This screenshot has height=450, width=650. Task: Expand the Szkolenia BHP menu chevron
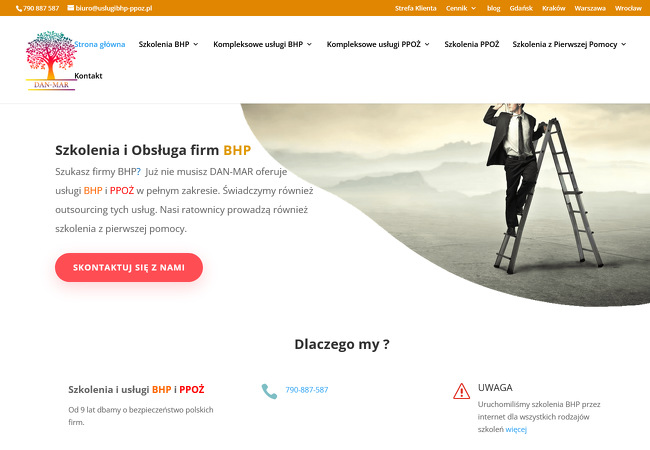[x=196, y=44]
